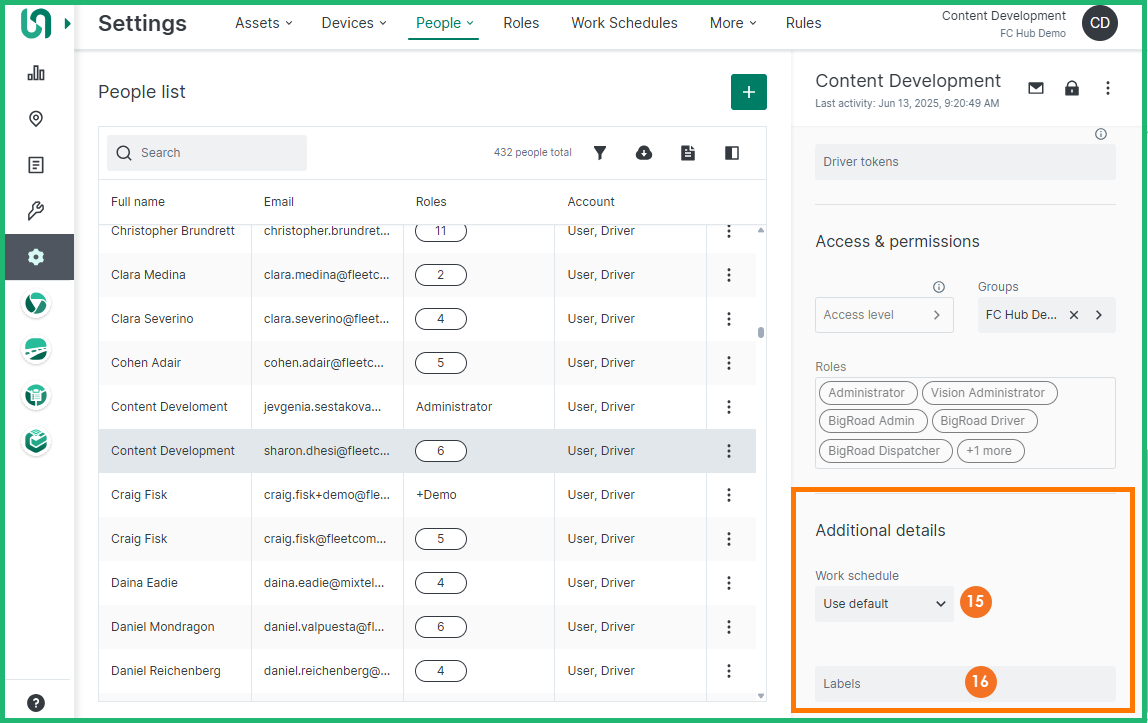Viewport: 1148px width, 723px height.
Task: Click the padlock icon in details panel
Action: [x=1072, y=88]
